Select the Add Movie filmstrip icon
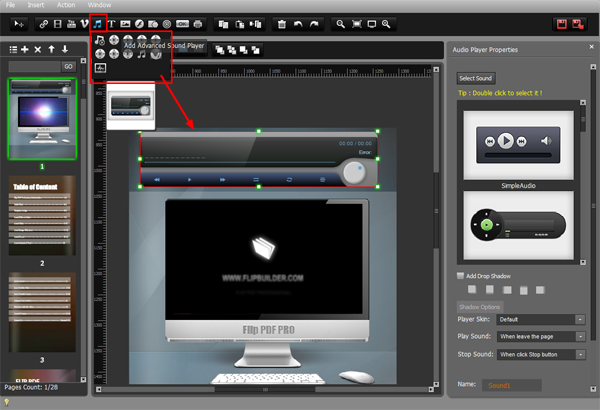Viewport: 600px width, 410px height. click(57, 24)
